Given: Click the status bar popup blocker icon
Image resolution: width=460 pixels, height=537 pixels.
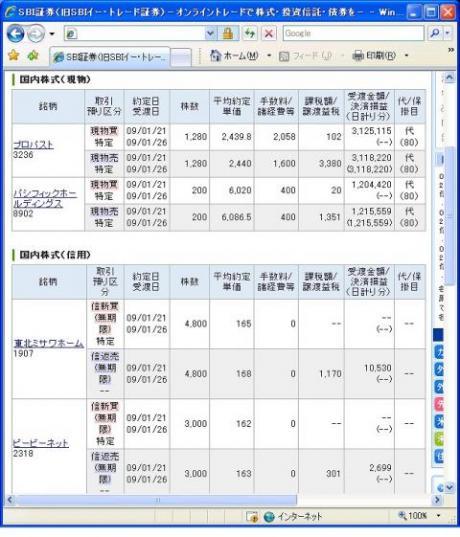Looking at the screenshot, I should (x=252, y=516).
